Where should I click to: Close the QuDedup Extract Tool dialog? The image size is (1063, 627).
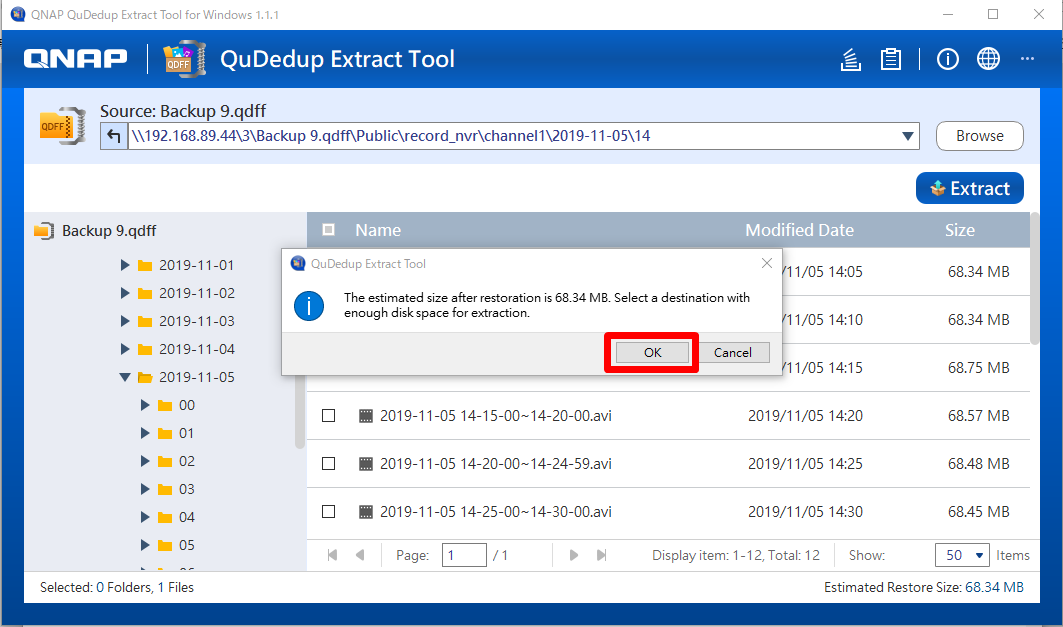pos(767,263)
